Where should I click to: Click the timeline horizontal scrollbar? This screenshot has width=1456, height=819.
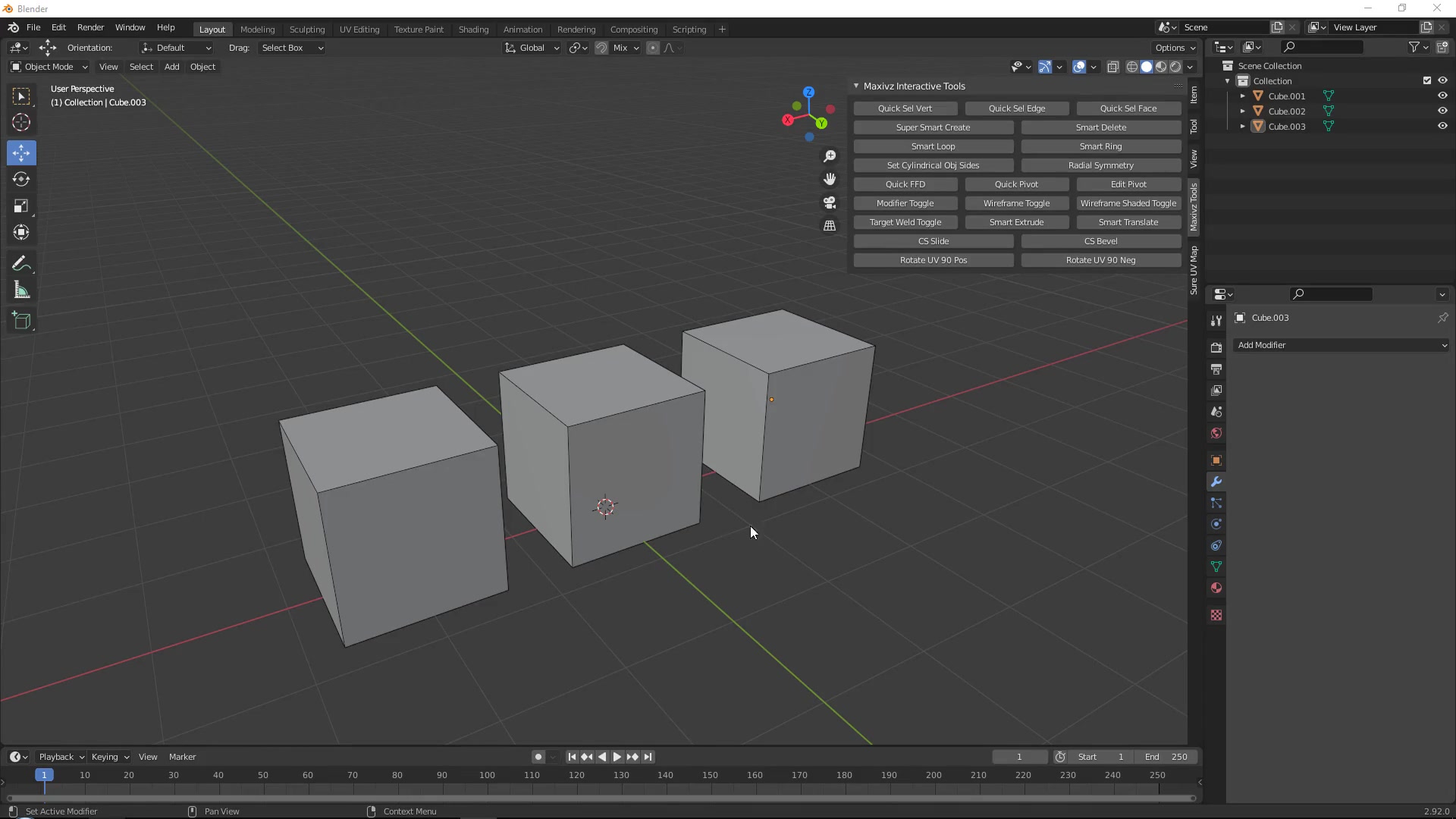[601, 799]
